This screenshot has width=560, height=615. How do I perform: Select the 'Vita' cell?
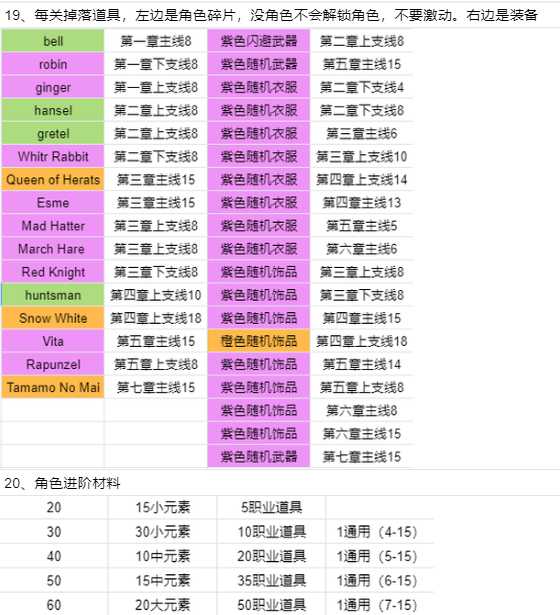[53, 341]
